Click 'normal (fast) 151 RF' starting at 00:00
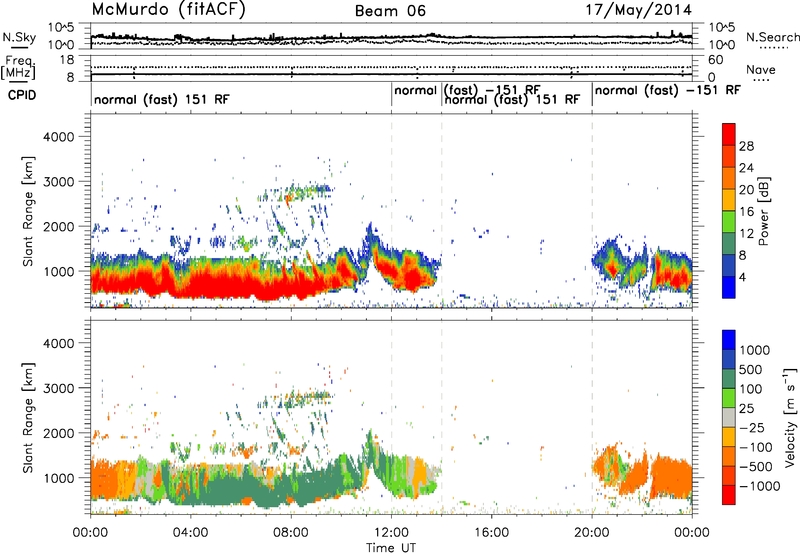The width and height of the screenshot is (800, 554). 162,99
